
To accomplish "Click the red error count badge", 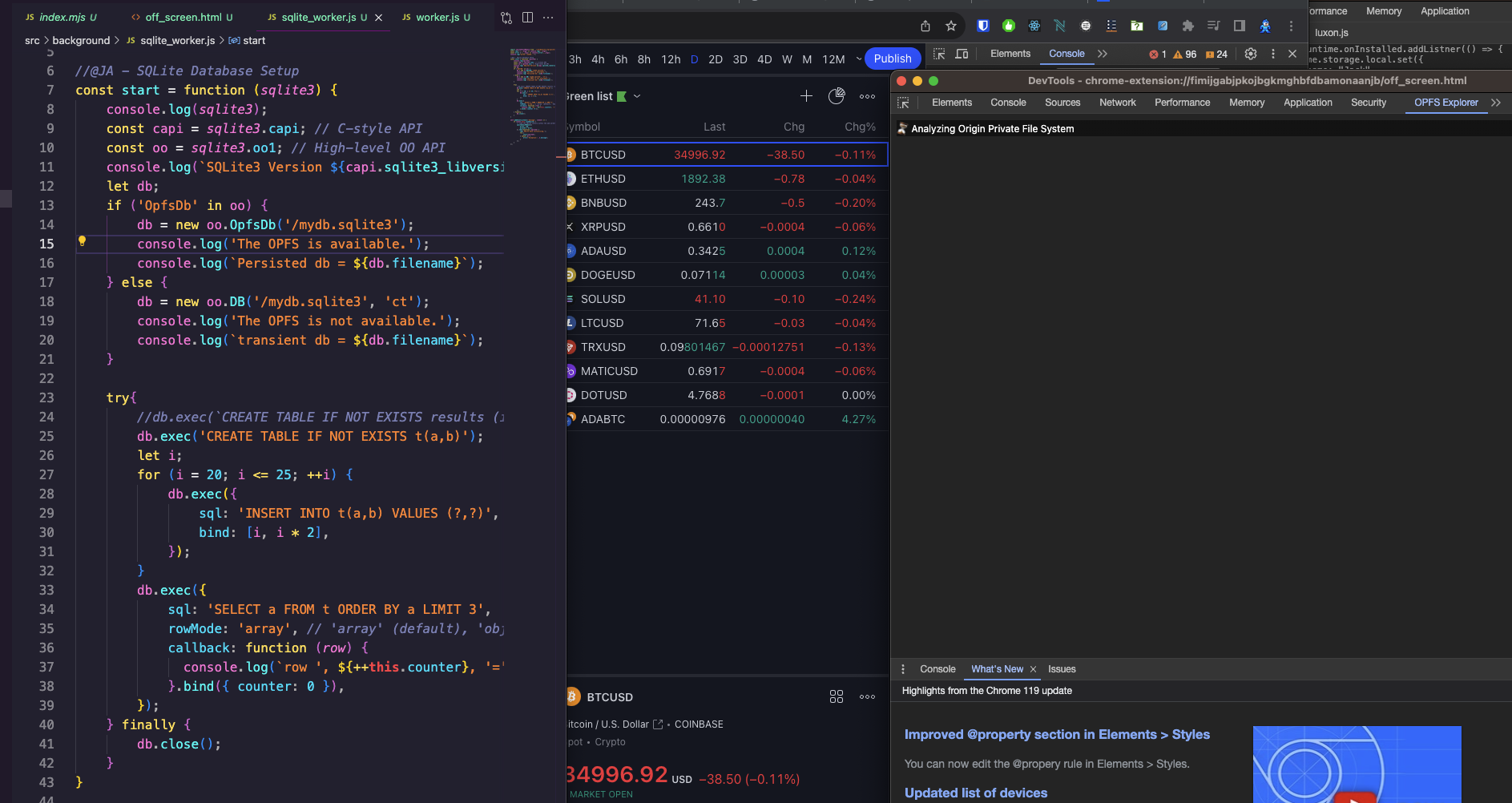I will click(x=1158, y=54).
